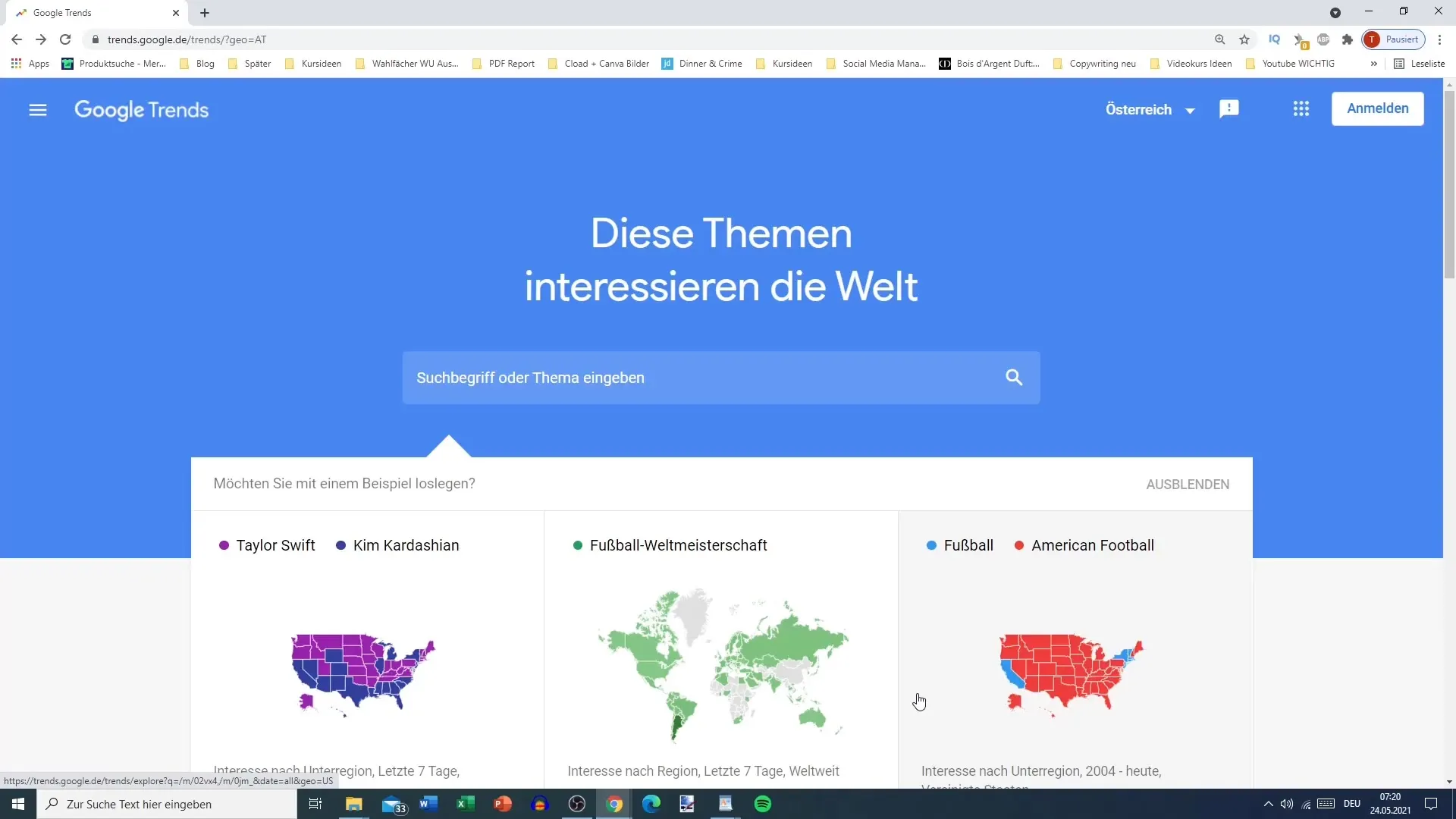Click the IQ extension icon
This screenshot has height=819, width=1456.
point(1274,39)
